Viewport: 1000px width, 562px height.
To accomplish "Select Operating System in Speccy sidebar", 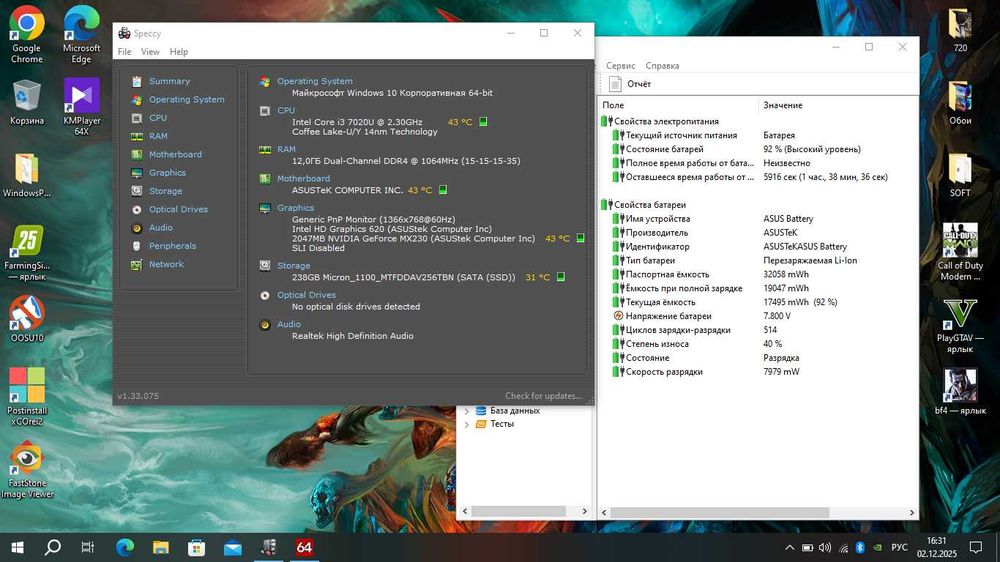I will 186,100.
